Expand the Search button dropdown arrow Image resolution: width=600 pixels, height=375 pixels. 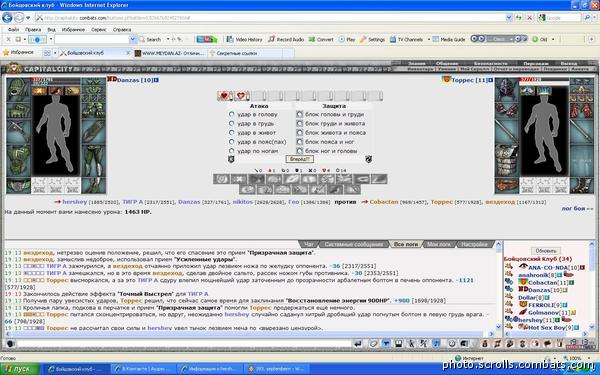[x=168, y=39]
